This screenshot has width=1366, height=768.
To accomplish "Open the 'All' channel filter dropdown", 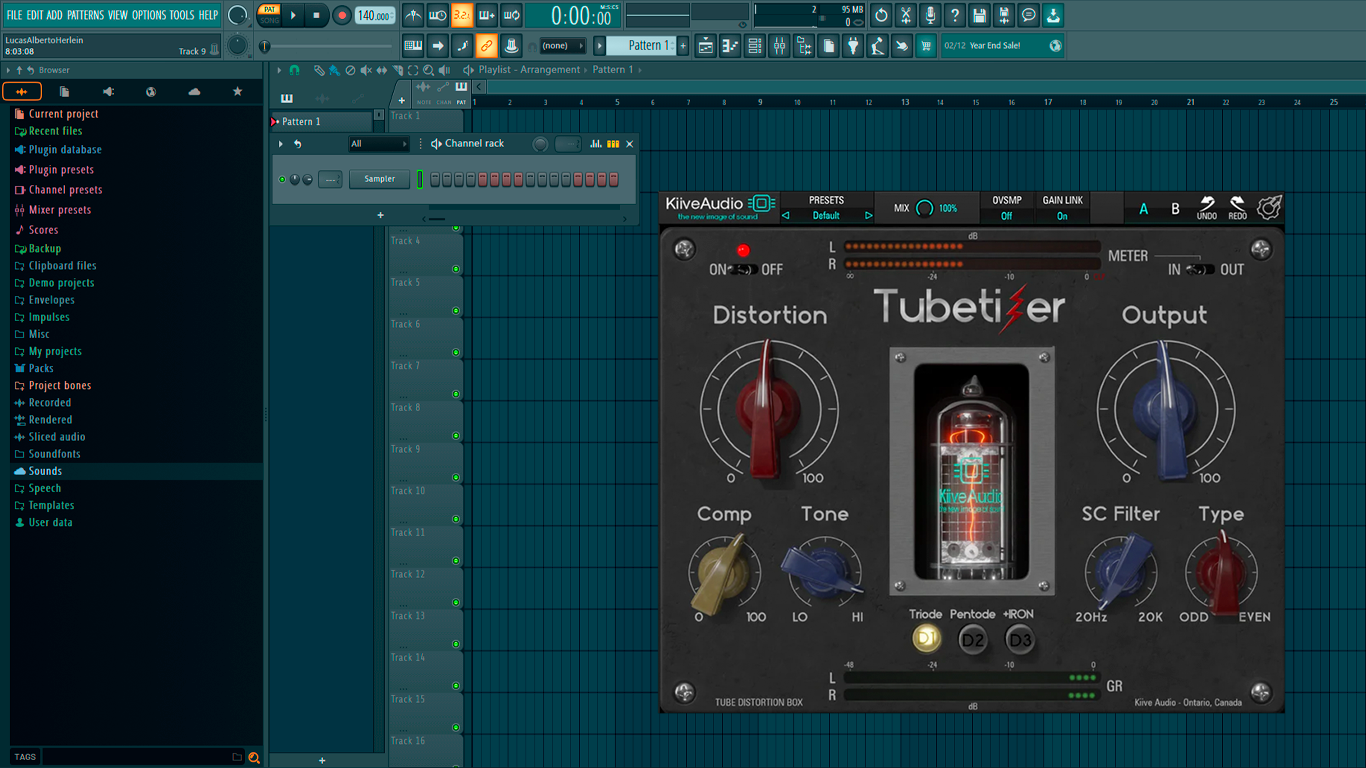I will tap(378, 144).
